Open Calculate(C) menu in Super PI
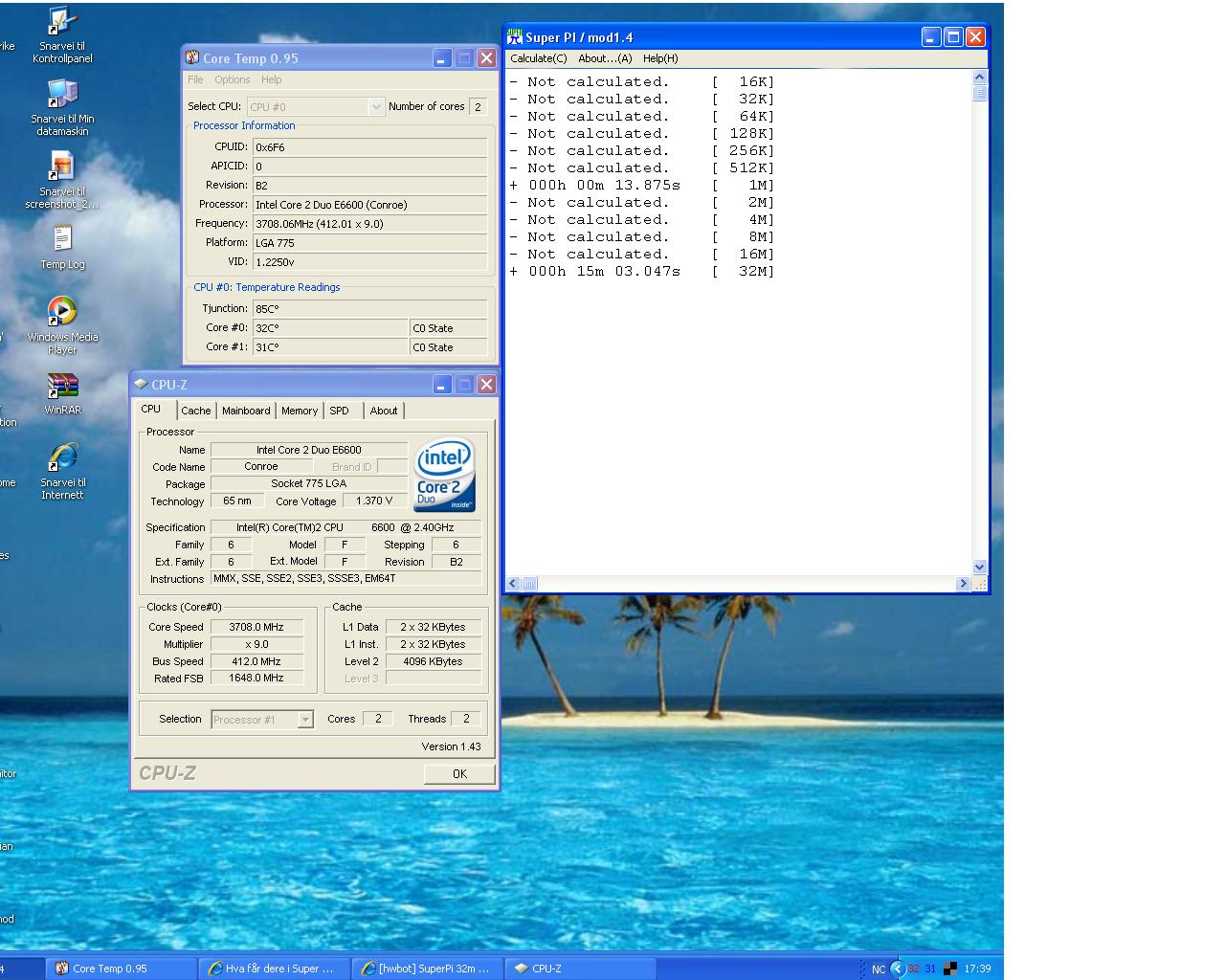This screenshot has width=1225, height=980. pos(539,58)
